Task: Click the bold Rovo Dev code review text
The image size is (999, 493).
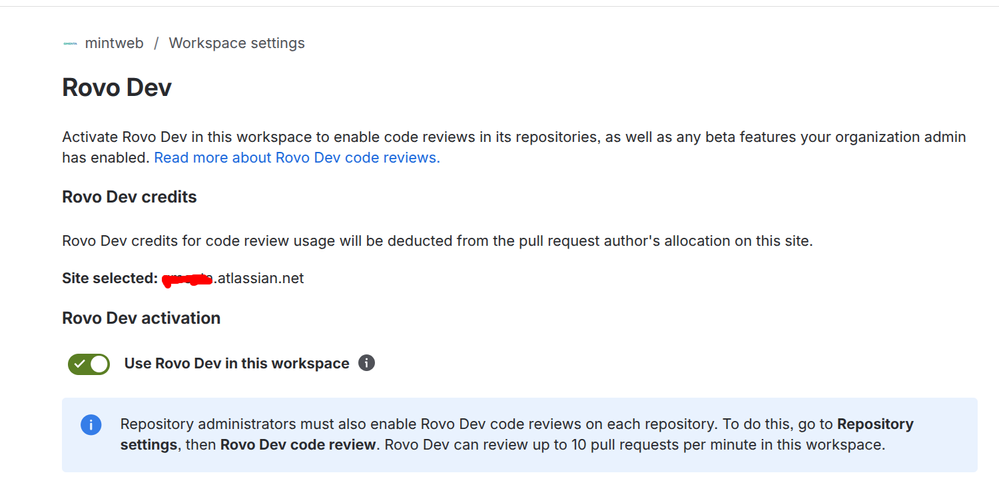Action: (x=298, y=445)
